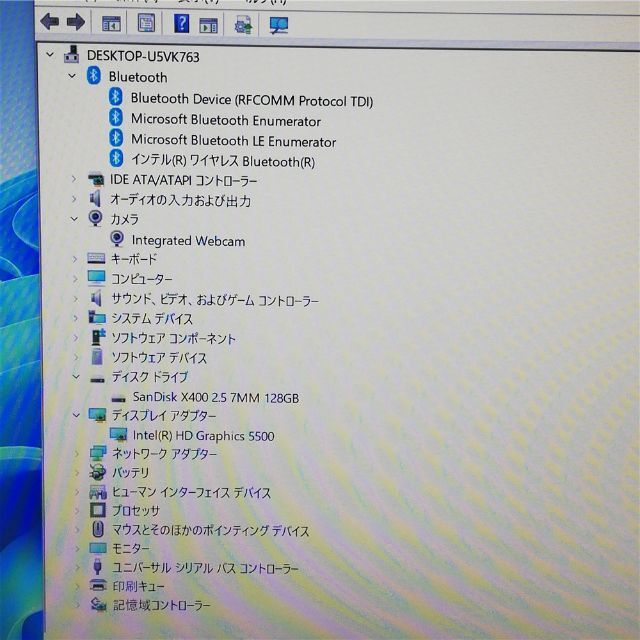This screenshot has width=640, height=640.
Task: Click the オーディオの入力および出力 speaker icon
Action: tap(95, 199)
